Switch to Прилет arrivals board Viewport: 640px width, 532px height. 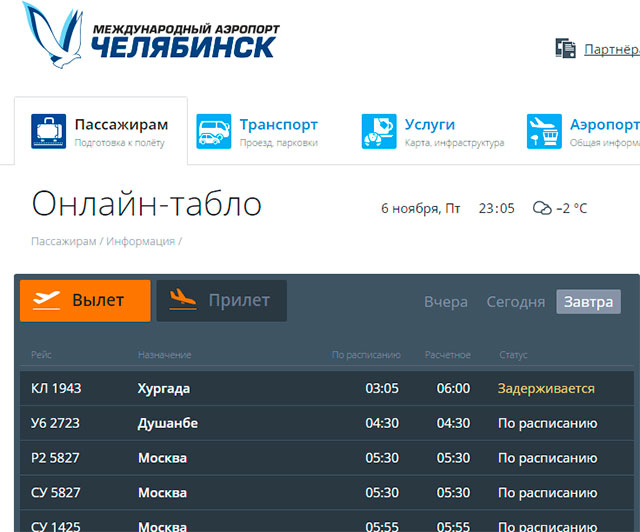[221, 300]
